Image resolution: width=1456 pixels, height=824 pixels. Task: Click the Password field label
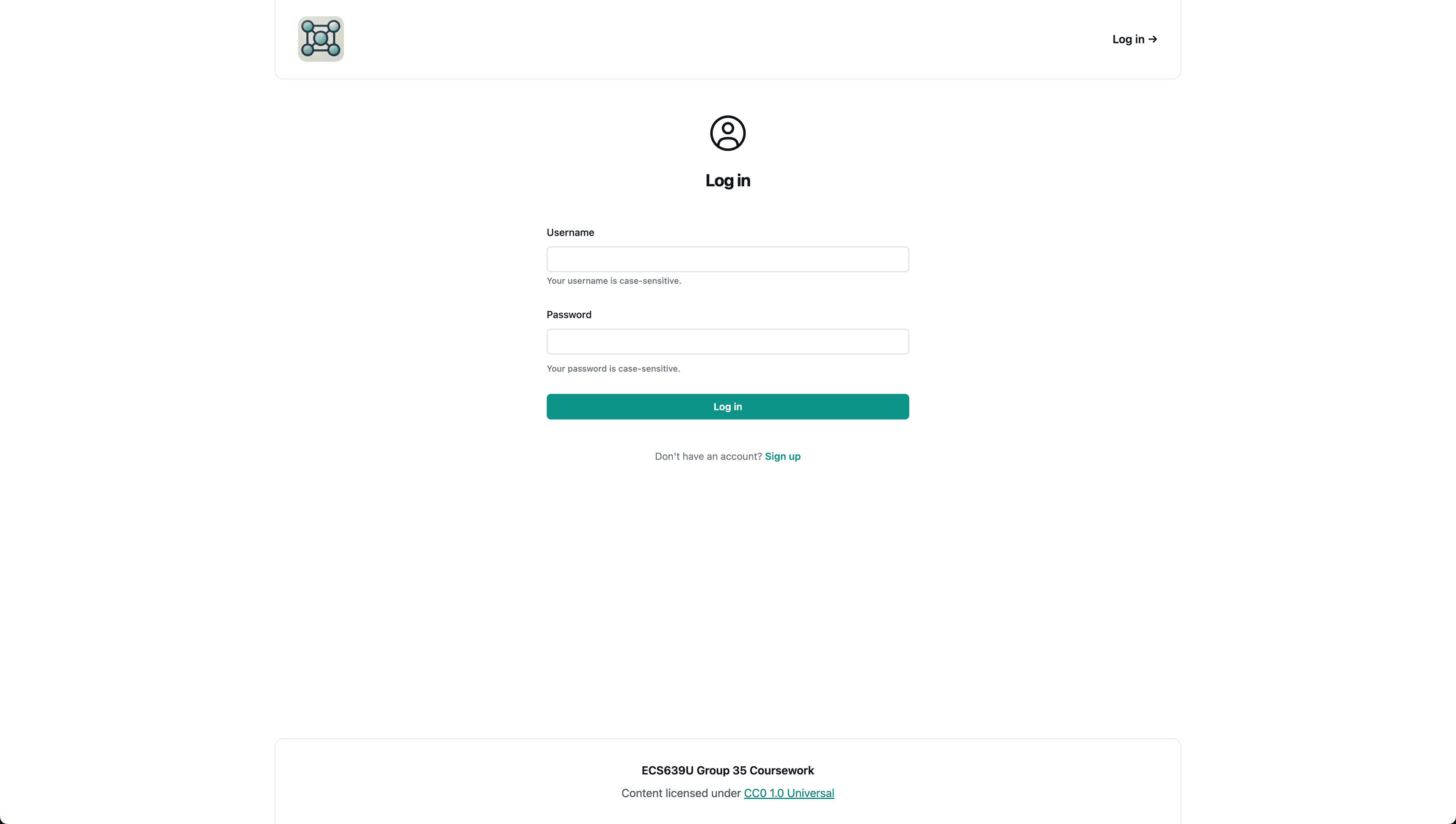[x=569, y=315]
